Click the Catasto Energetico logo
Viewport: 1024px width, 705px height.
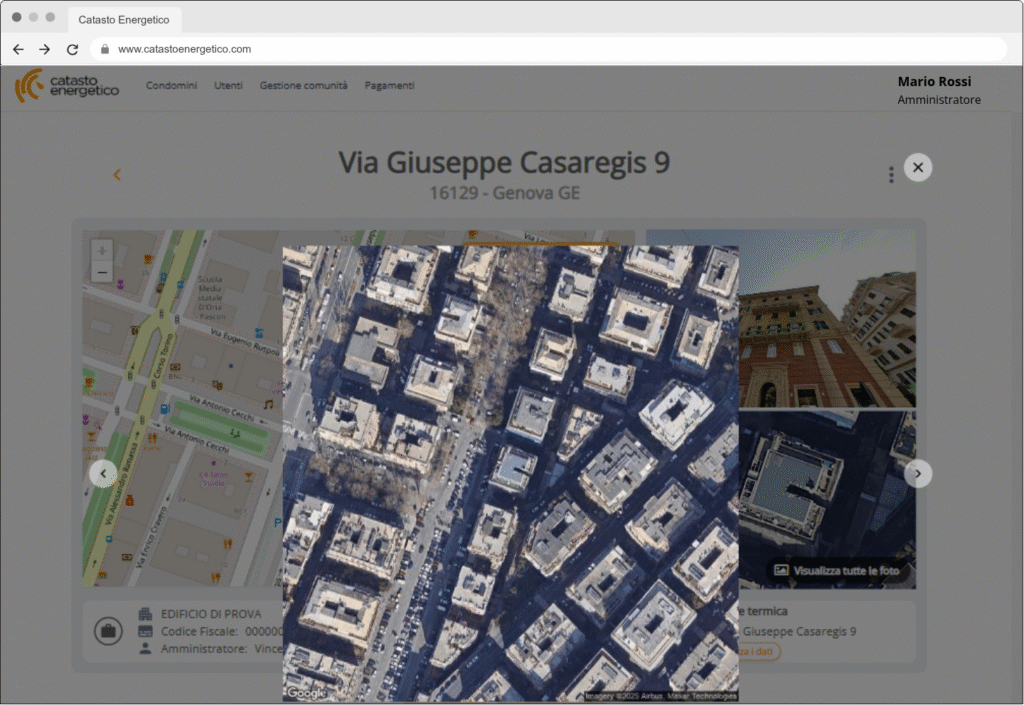[67, 86]
